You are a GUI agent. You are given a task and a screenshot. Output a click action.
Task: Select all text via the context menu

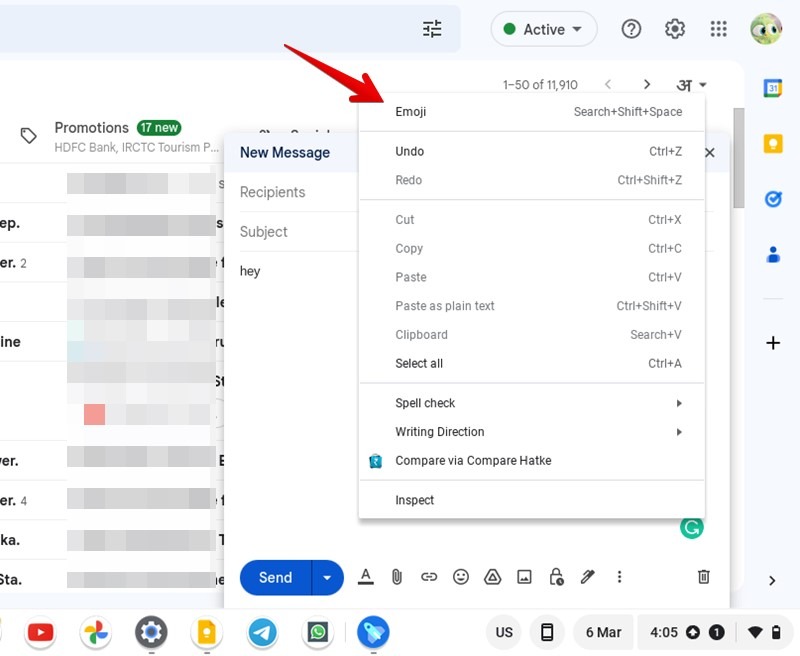pos(418,363)
